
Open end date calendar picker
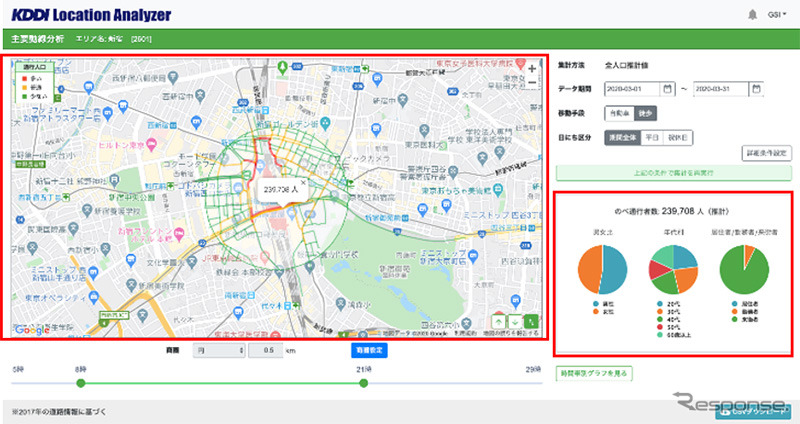(756, 89)
